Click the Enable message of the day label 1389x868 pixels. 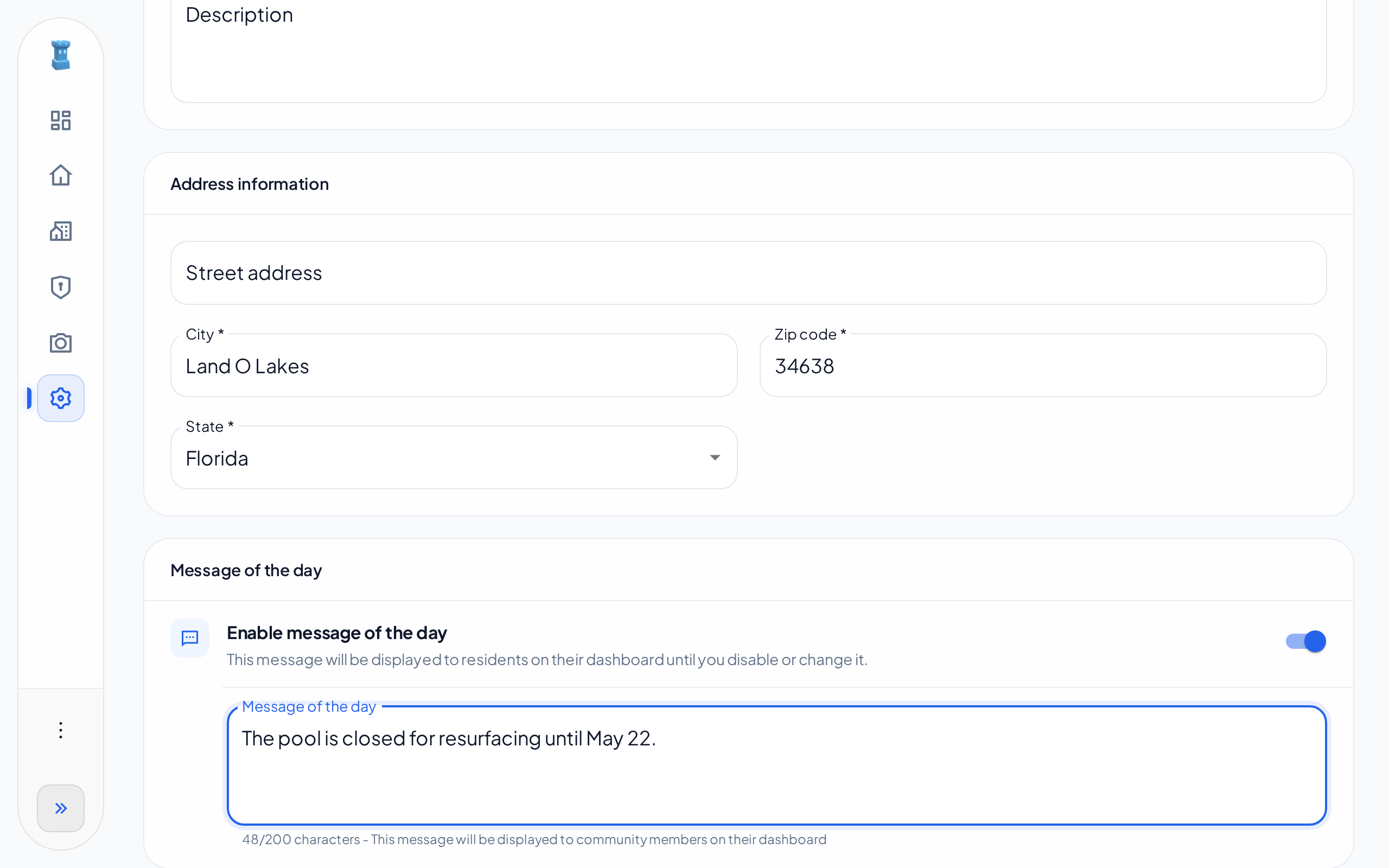[337, 633]
